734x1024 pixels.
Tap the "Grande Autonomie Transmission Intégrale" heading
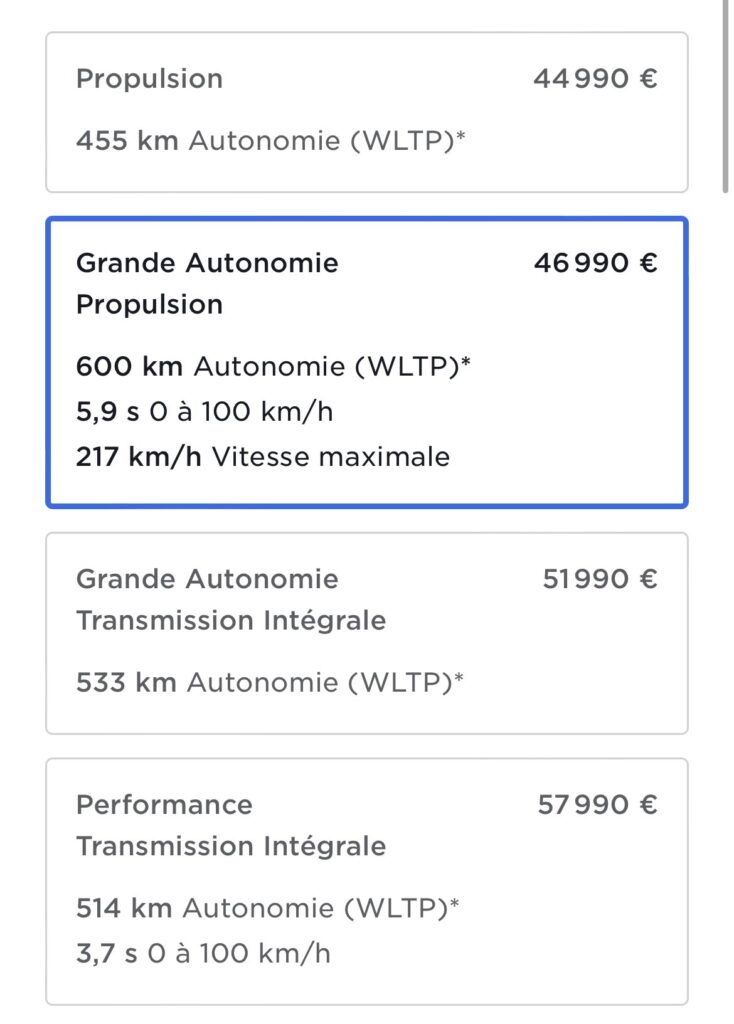point(230,599)
